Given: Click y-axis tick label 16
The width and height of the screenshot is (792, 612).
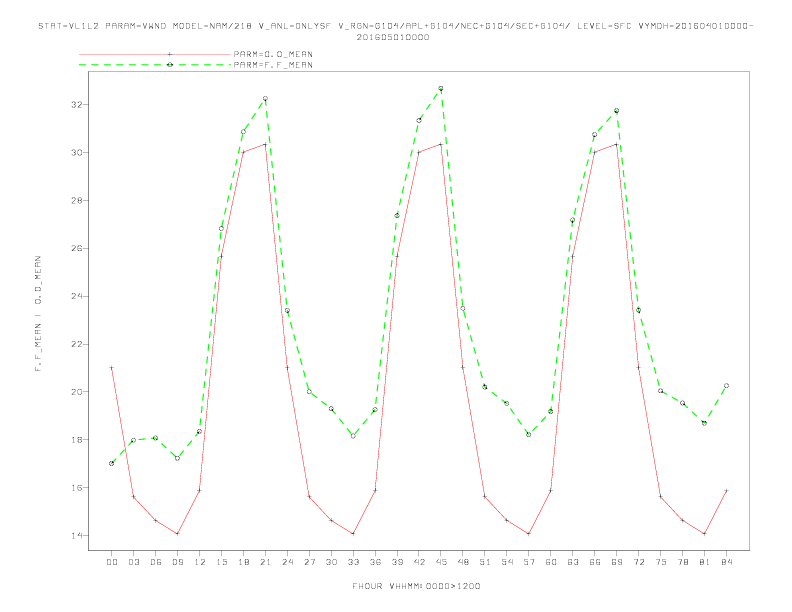Looking at the screenshot, I should point(77,488).
